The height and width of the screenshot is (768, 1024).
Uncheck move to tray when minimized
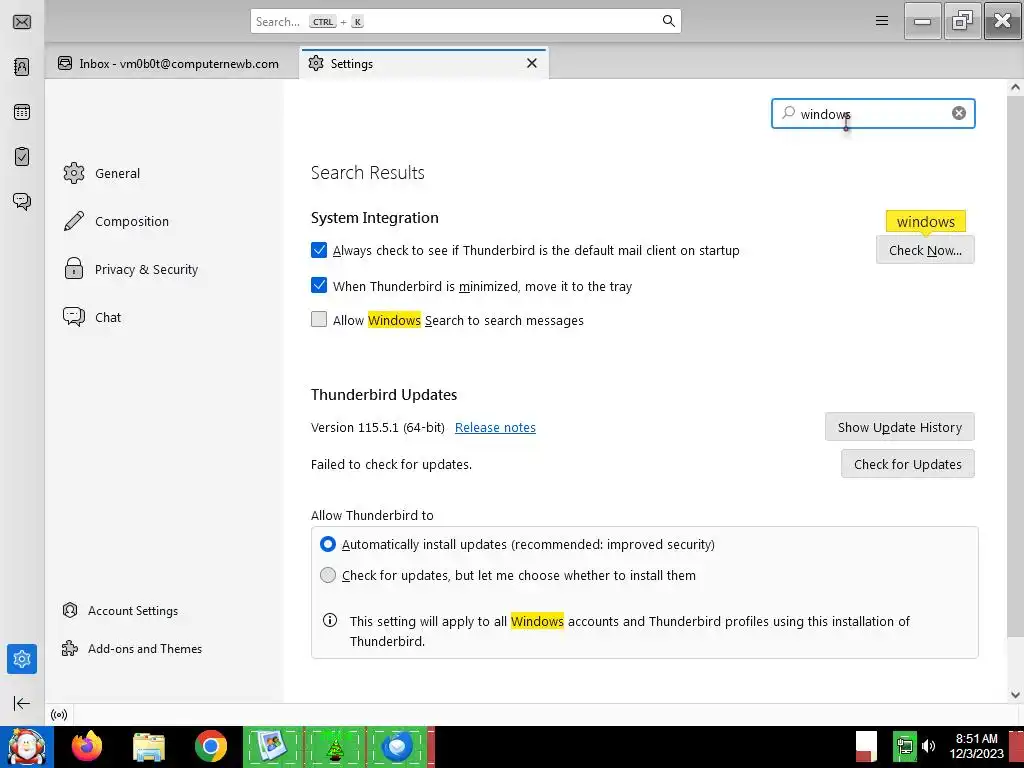point(319,285)
